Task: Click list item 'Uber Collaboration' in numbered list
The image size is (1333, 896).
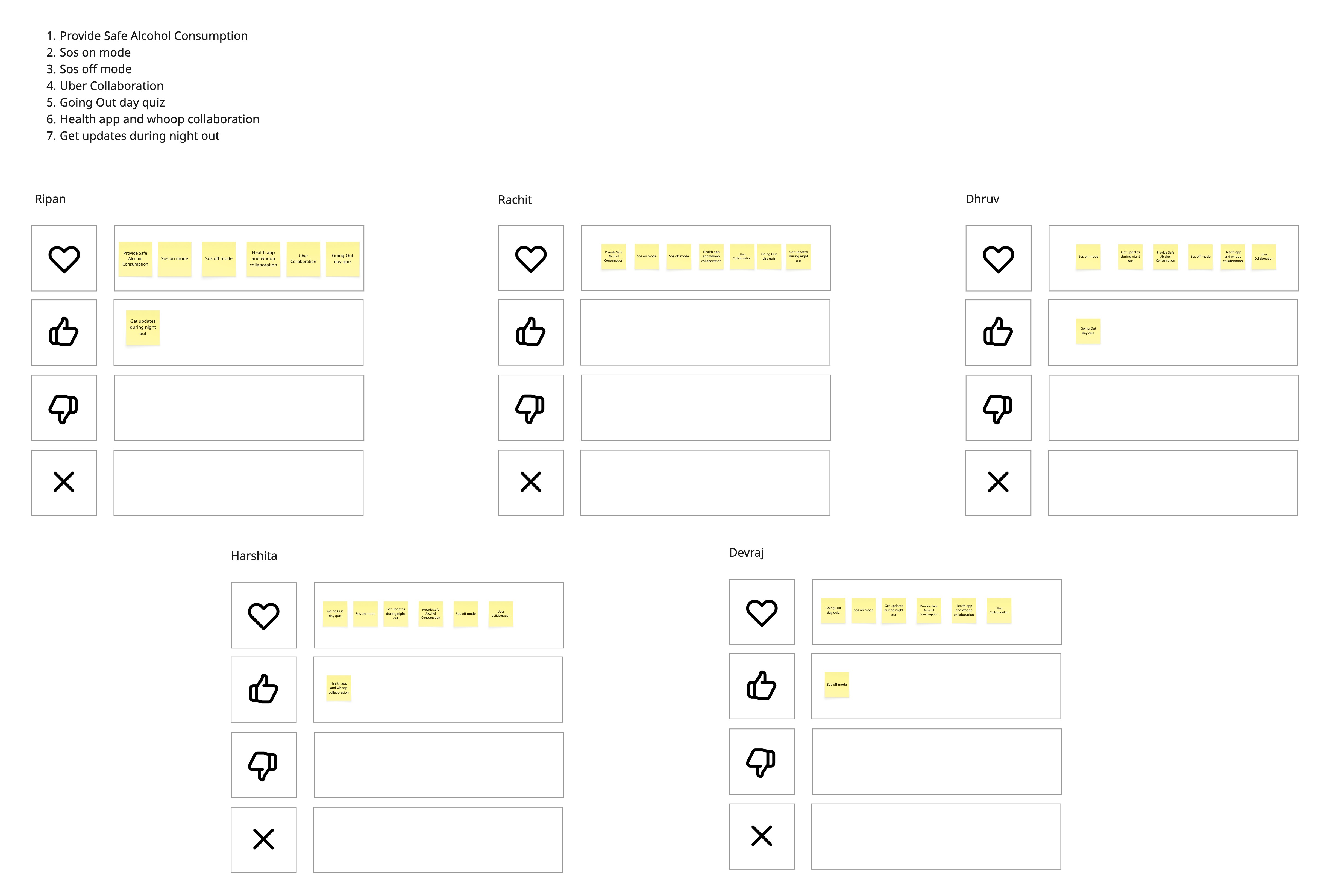Action: 111,86
